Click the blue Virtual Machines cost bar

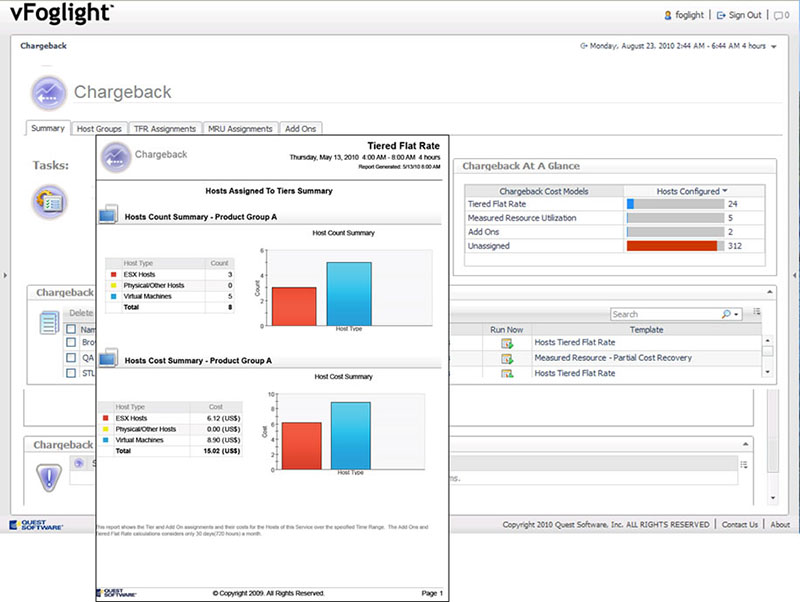[351, 436]
